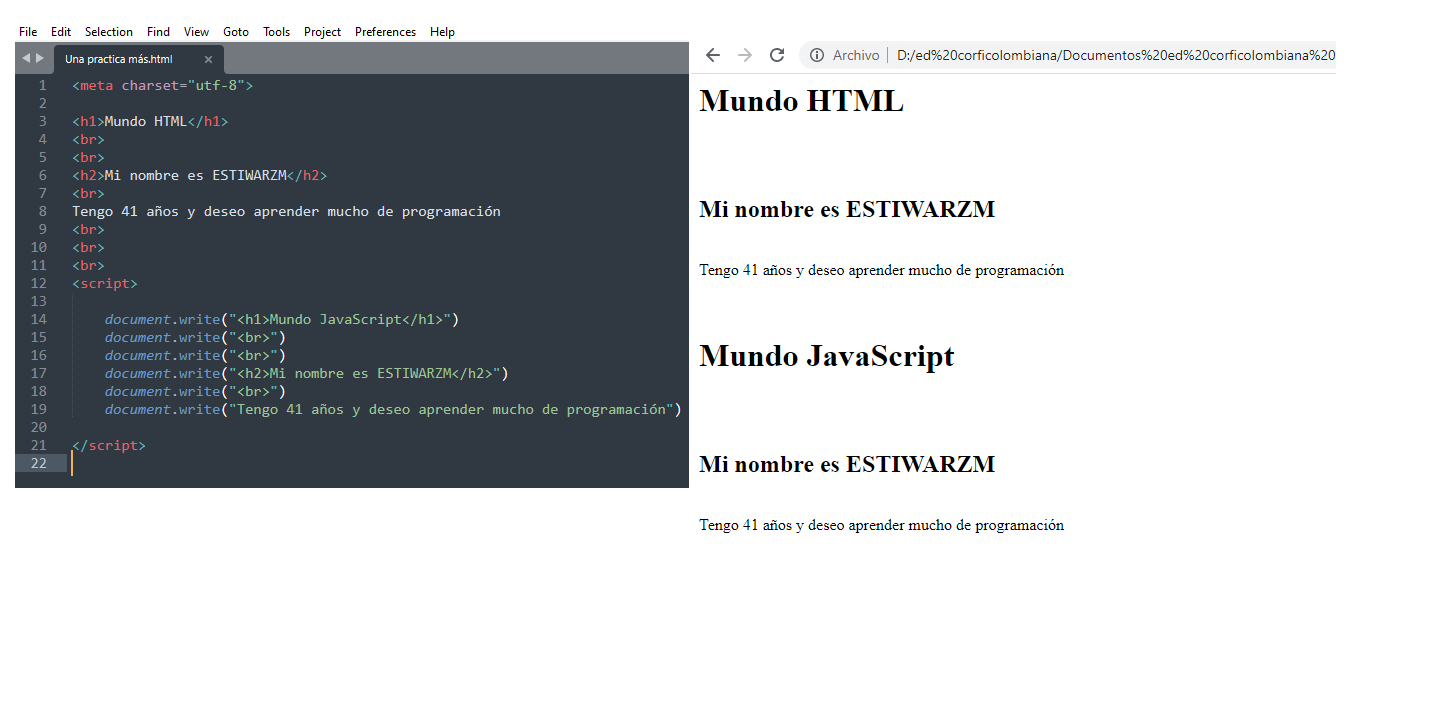Click the document.write h2 Mi nombre line

tap(307, 373)
